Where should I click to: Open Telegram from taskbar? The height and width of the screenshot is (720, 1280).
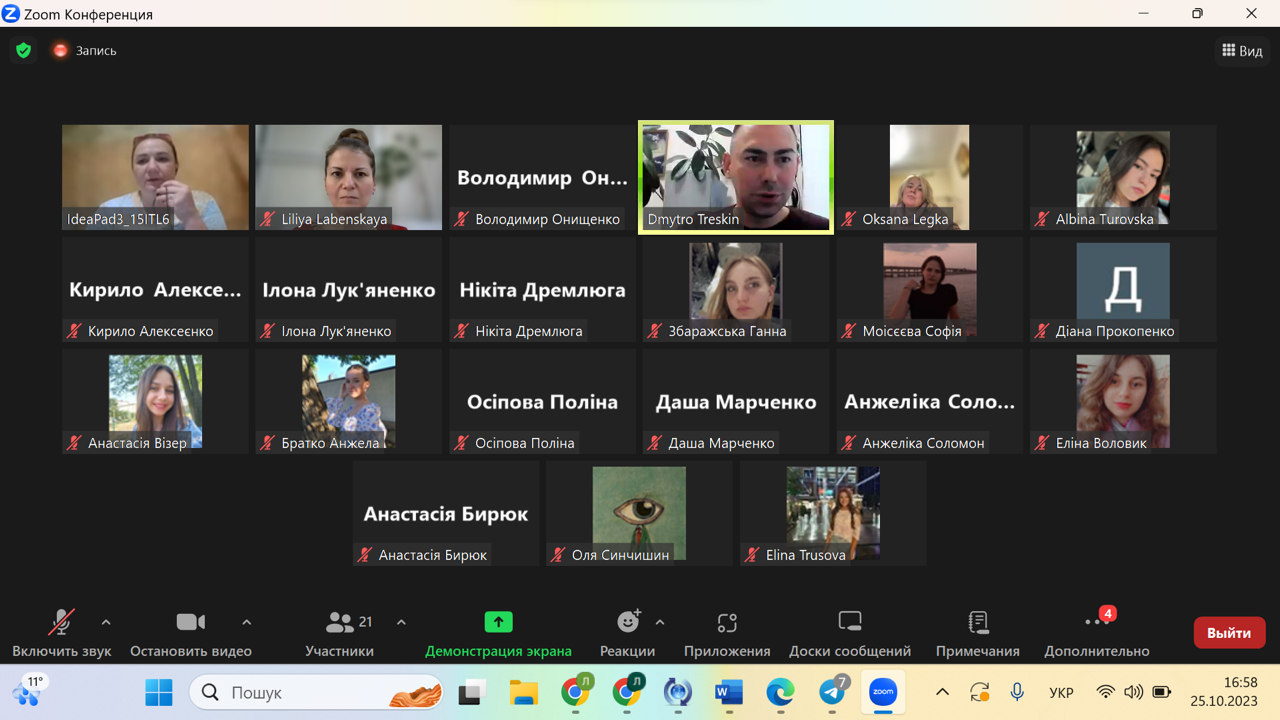[832, 692]
